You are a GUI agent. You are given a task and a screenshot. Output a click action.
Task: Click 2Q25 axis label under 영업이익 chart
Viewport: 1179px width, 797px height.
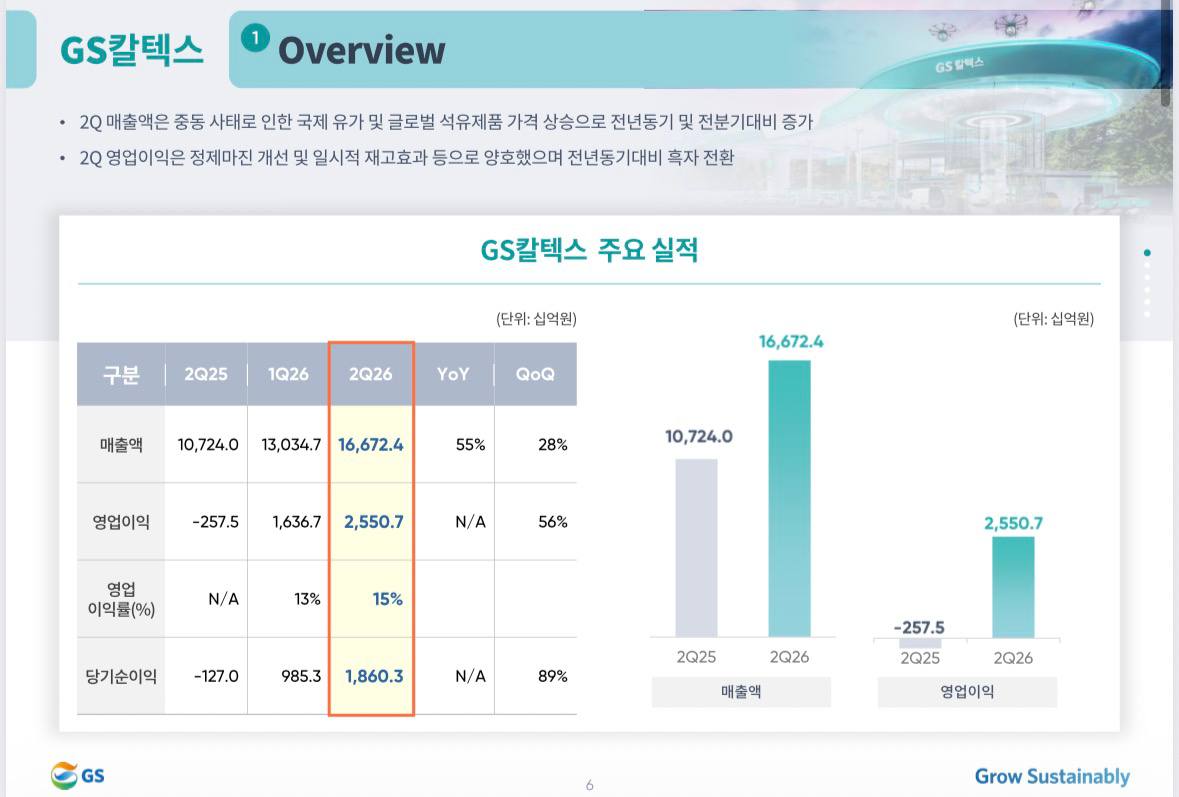pos(920,658)
